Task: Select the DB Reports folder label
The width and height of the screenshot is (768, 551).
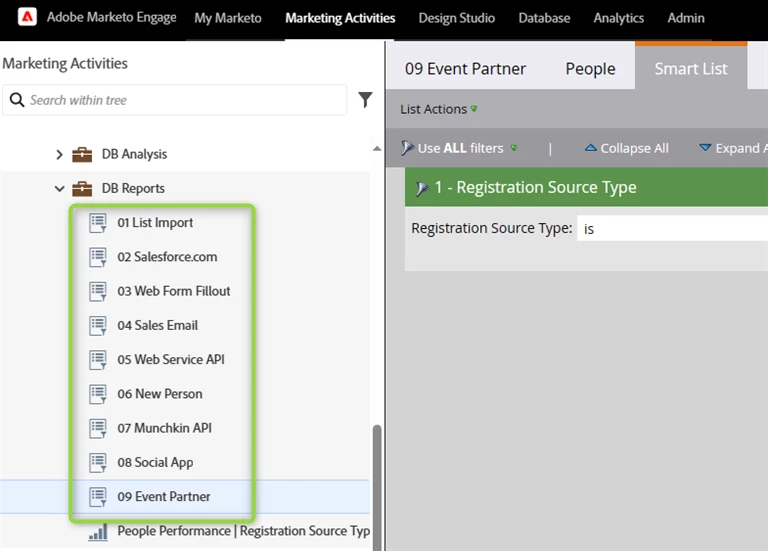Action: (x=133, y=189)
